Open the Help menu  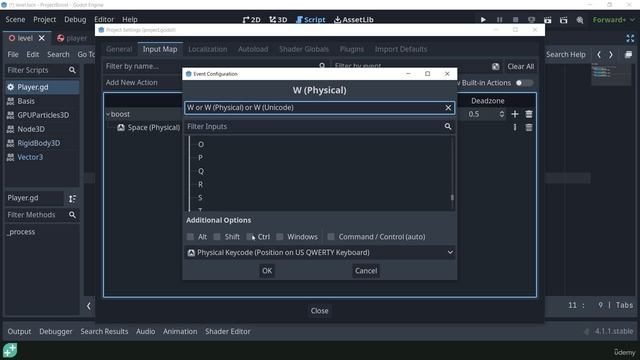pos(130,19)
